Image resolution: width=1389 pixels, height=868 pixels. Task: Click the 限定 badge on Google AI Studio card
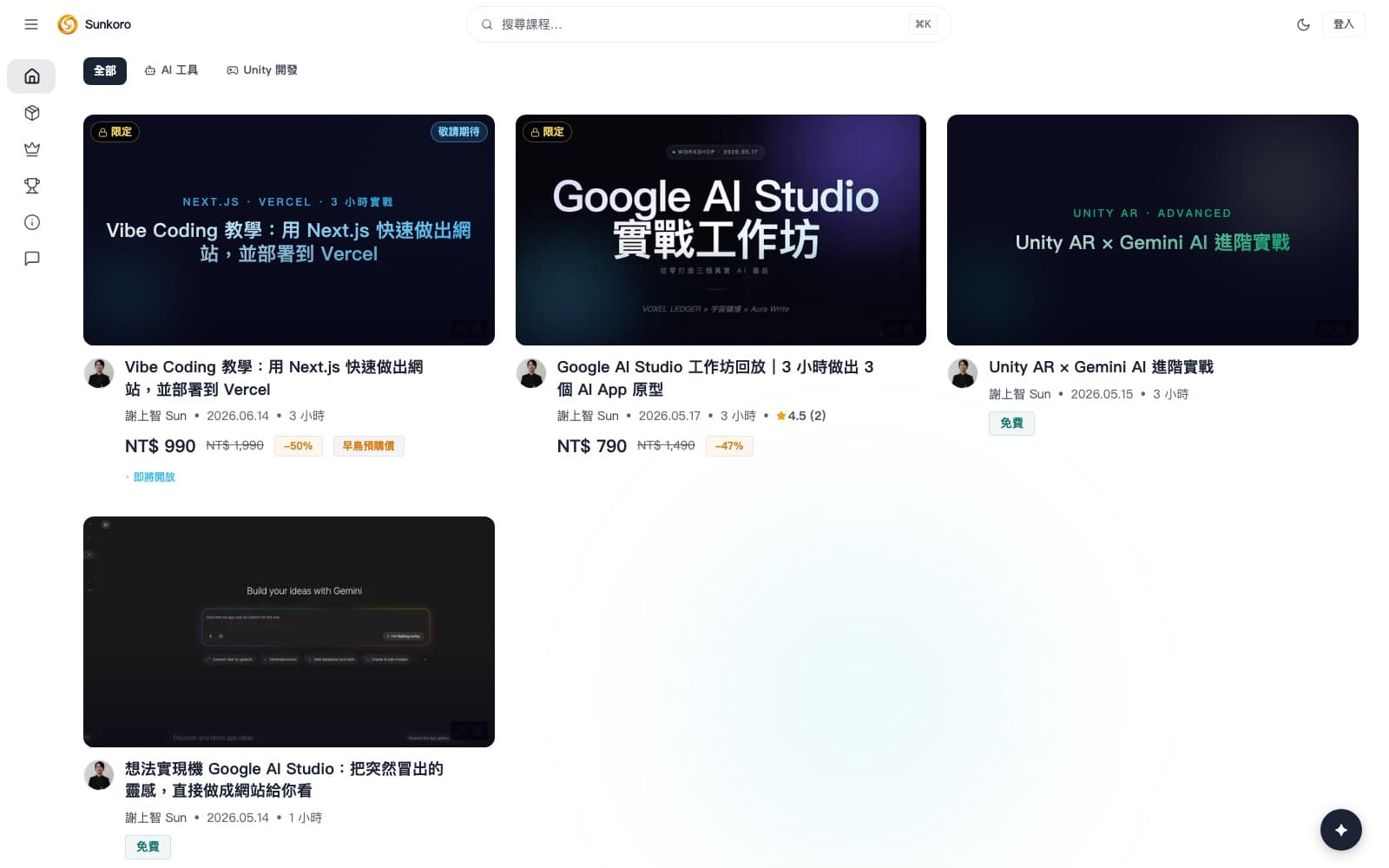[x=547, y=132]
